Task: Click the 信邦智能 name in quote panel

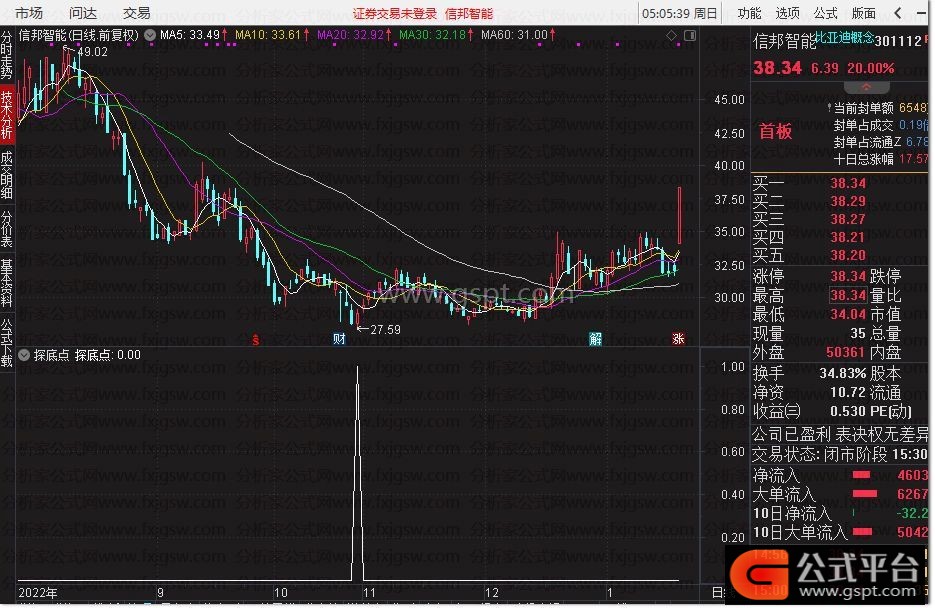Action: coord(784,41)
